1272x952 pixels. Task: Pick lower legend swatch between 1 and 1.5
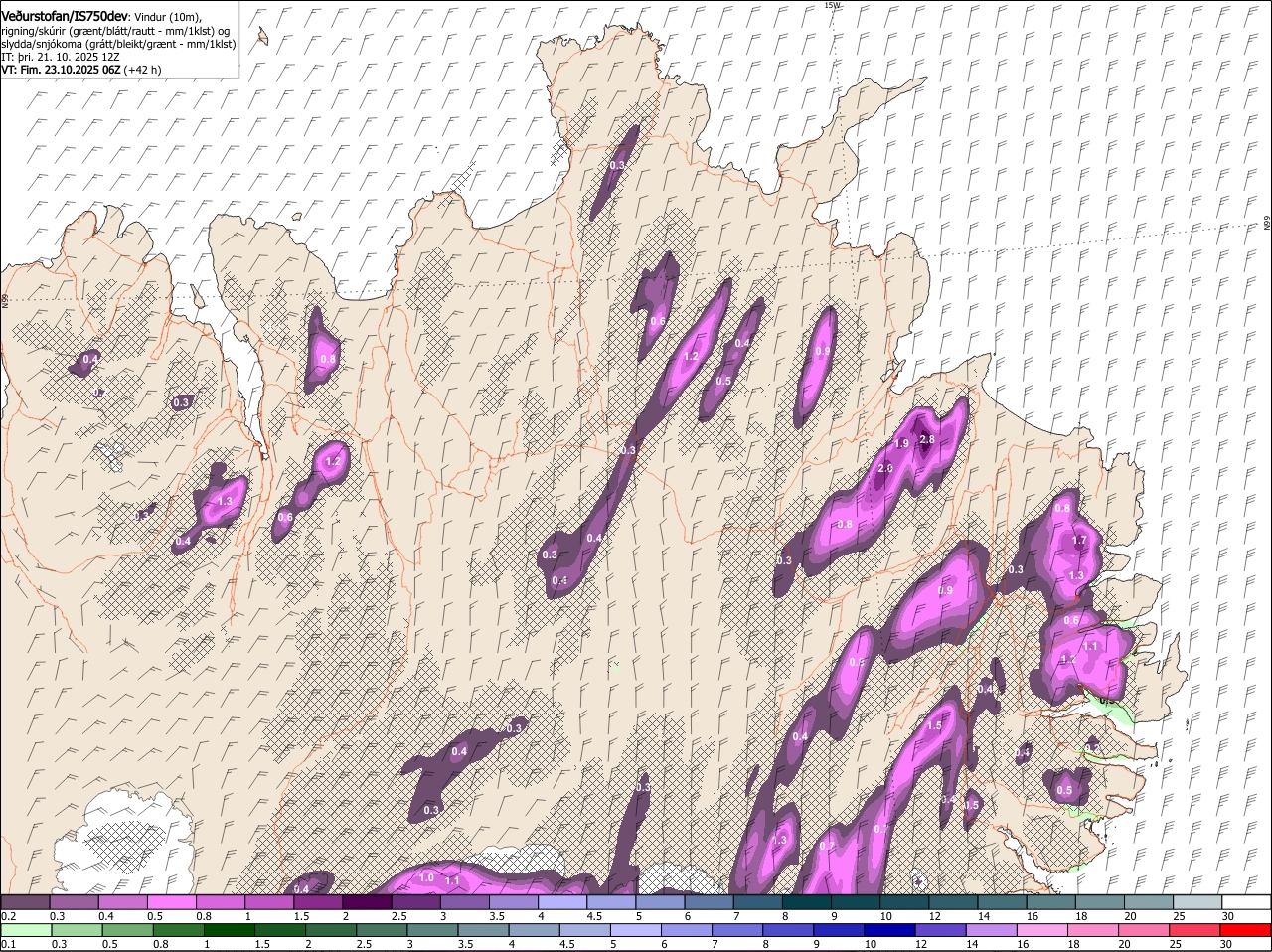click(x=229, y=930)
